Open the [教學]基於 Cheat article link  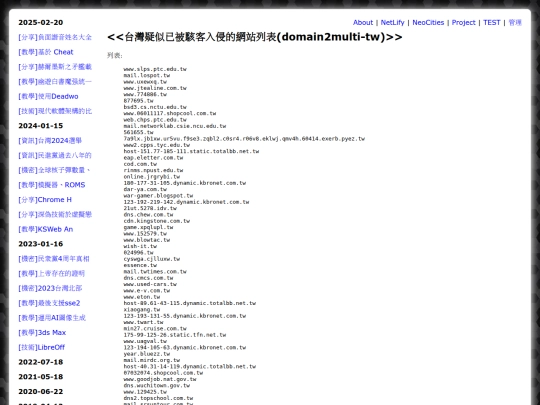click(x=46, y=52)
